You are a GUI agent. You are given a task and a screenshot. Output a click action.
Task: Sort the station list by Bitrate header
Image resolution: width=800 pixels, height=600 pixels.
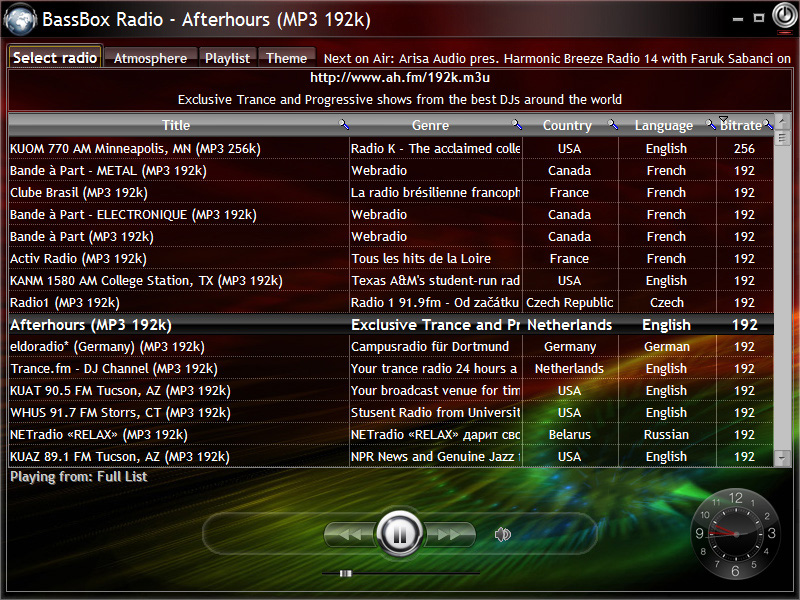pyautogui.click(x=741, y=125)
